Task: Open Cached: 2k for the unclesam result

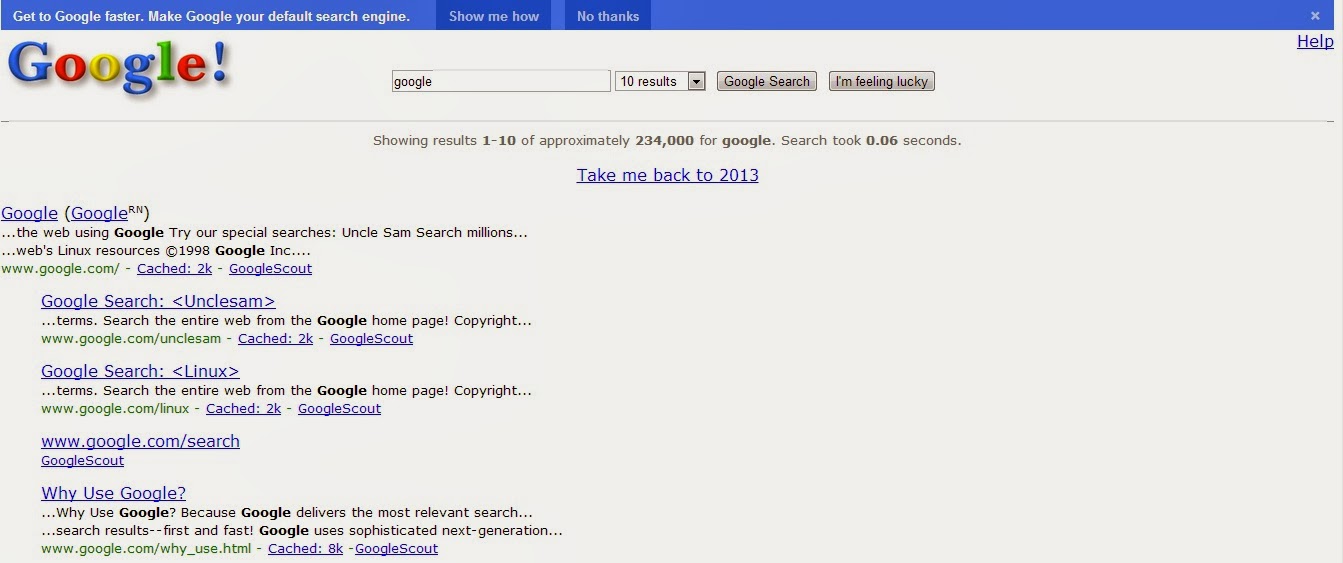Action: (275, 338)
